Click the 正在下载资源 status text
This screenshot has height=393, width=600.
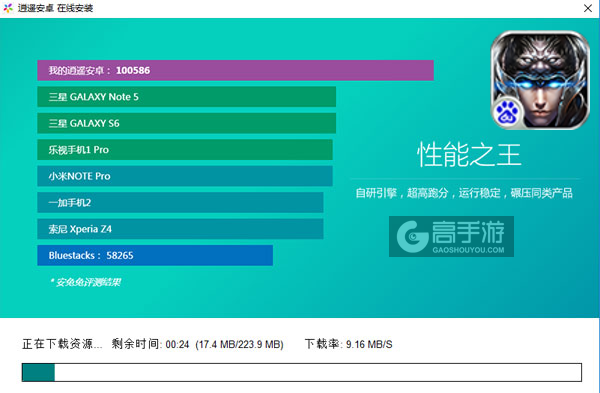[62, 344]
